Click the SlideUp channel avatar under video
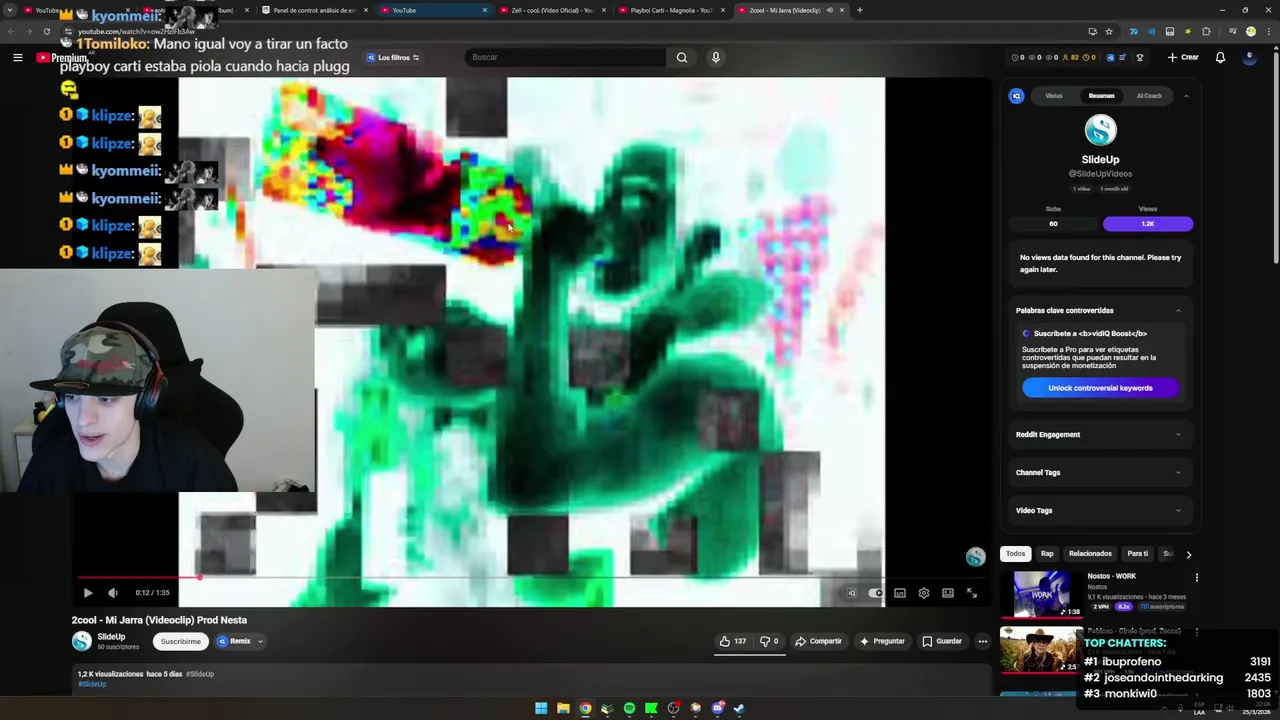This screenshot has width=1280, height=720. [82, 641]
